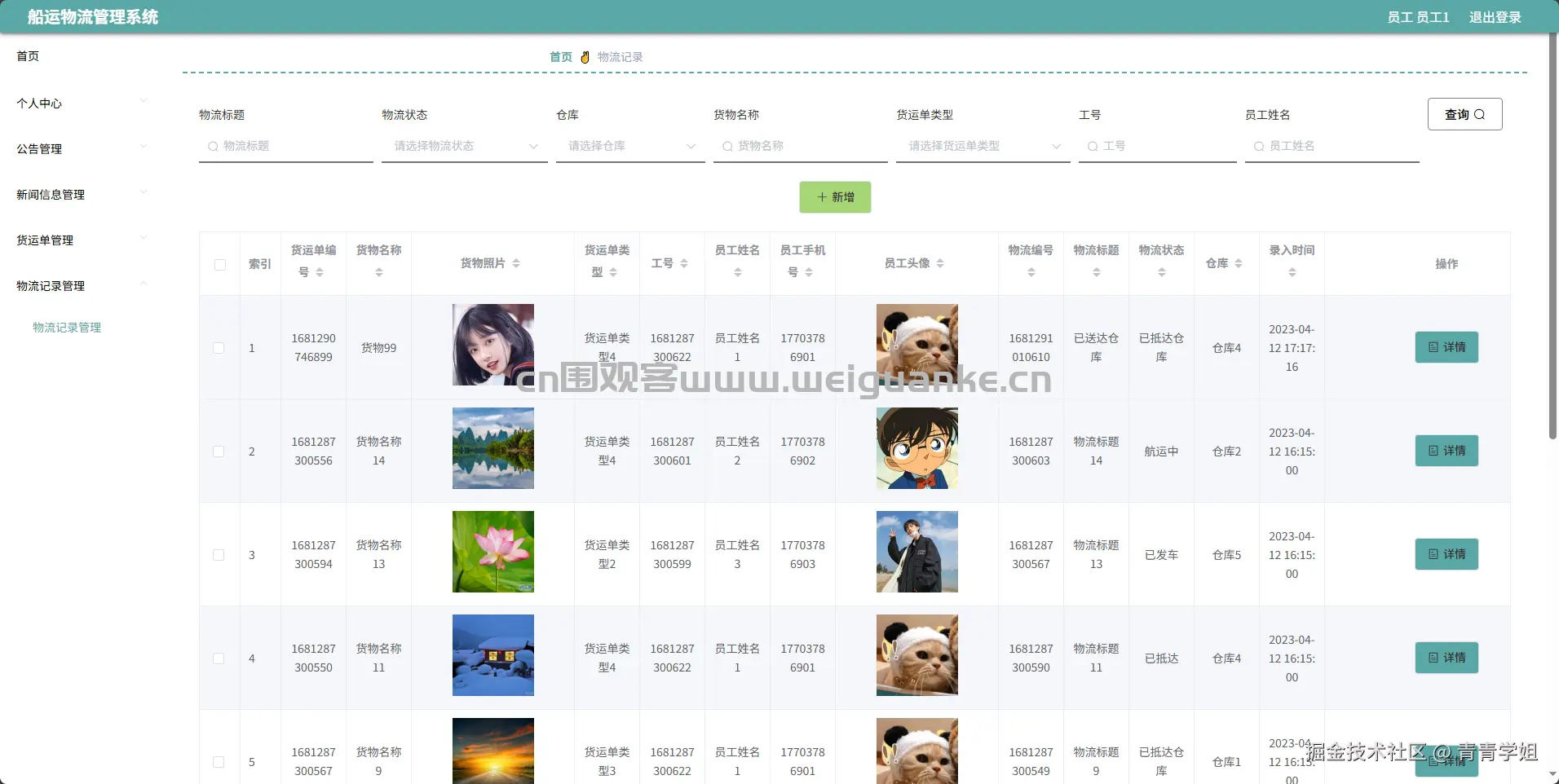Open 详情 for row 3 货物名称13
Image resolution: width=1559 pixels, height=784 pixels.
pyautogui.click(x=1446, y=554)
